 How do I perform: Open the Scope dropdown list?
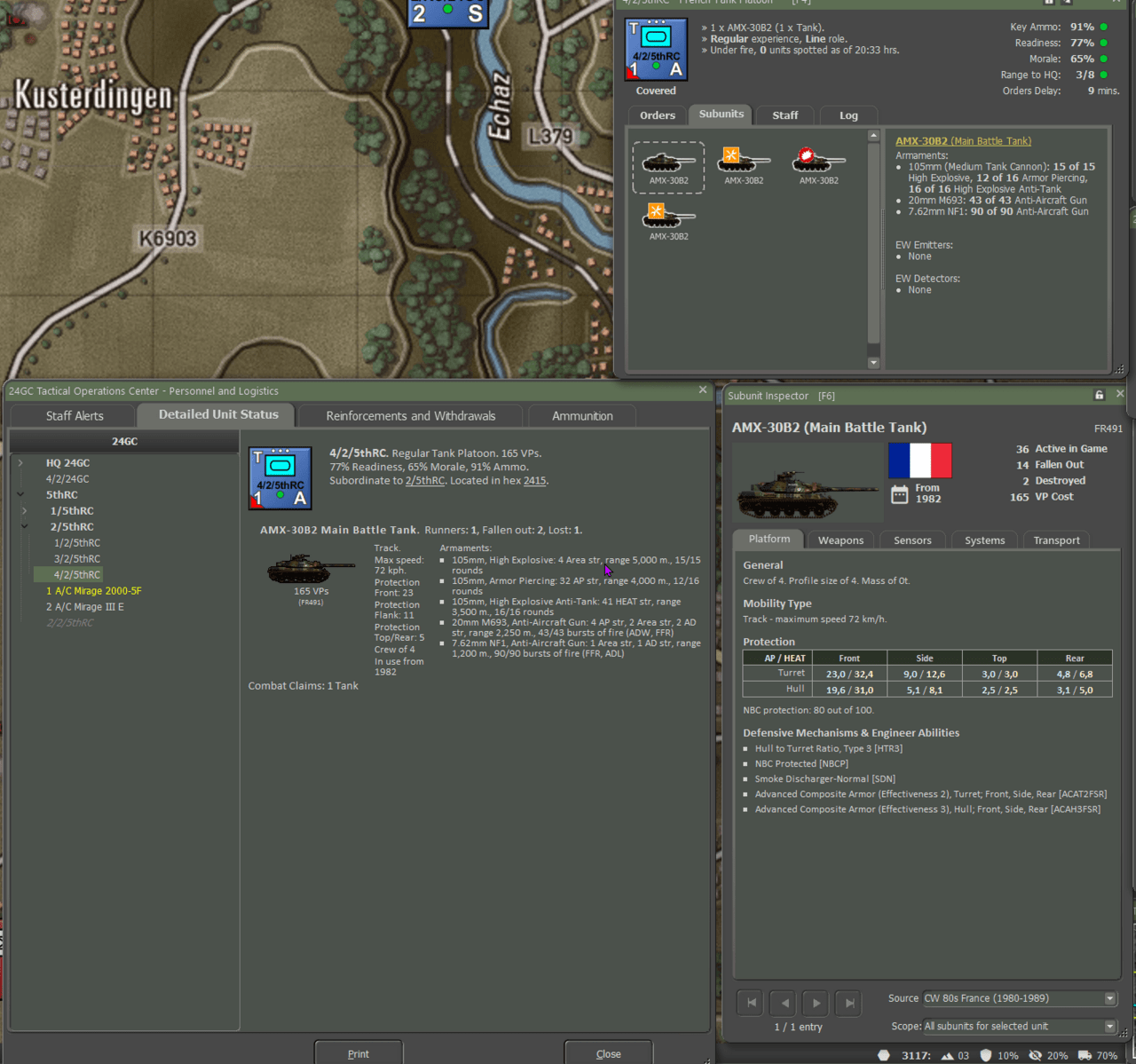point(1109,1026)
